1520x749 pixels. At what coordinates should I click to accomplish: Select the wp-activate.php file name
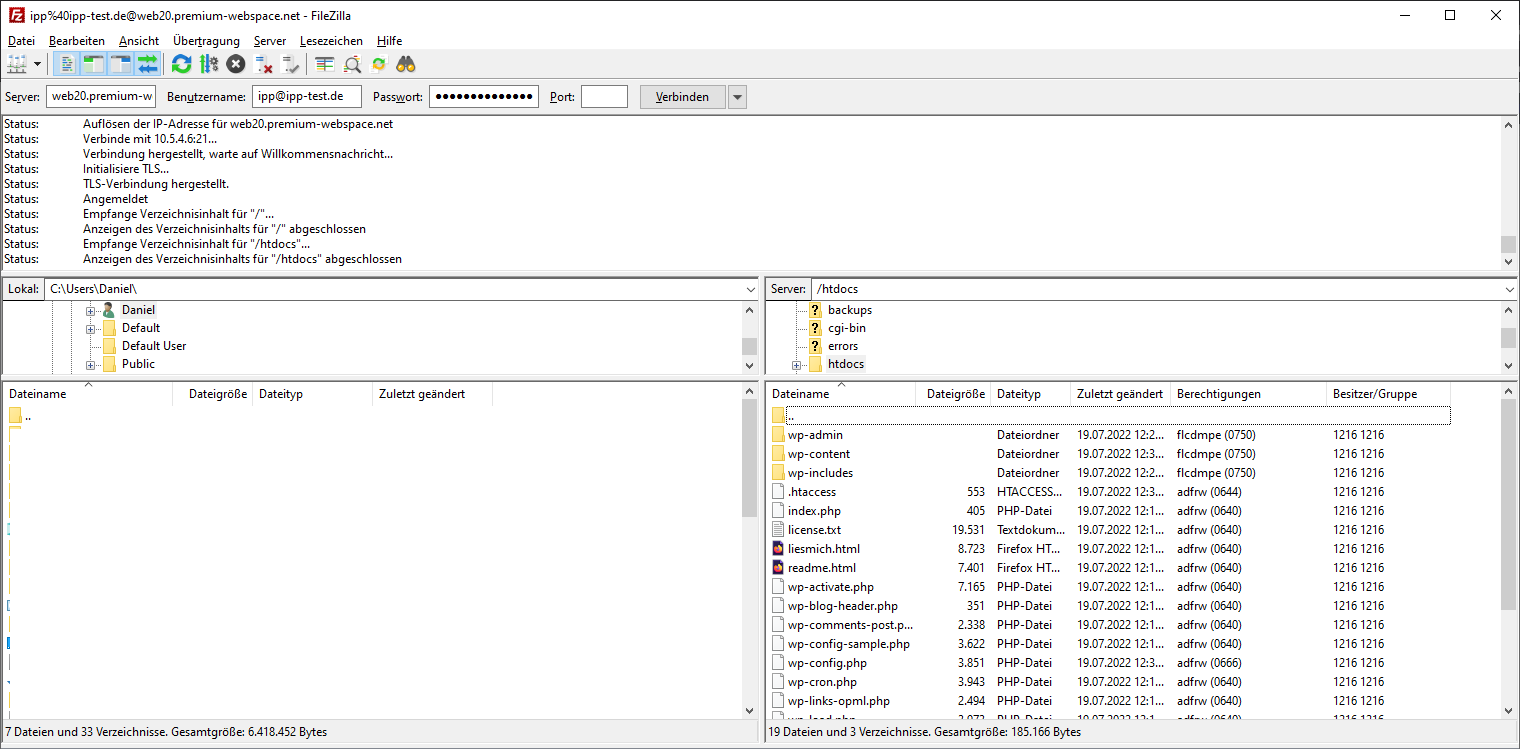(831, 587)
